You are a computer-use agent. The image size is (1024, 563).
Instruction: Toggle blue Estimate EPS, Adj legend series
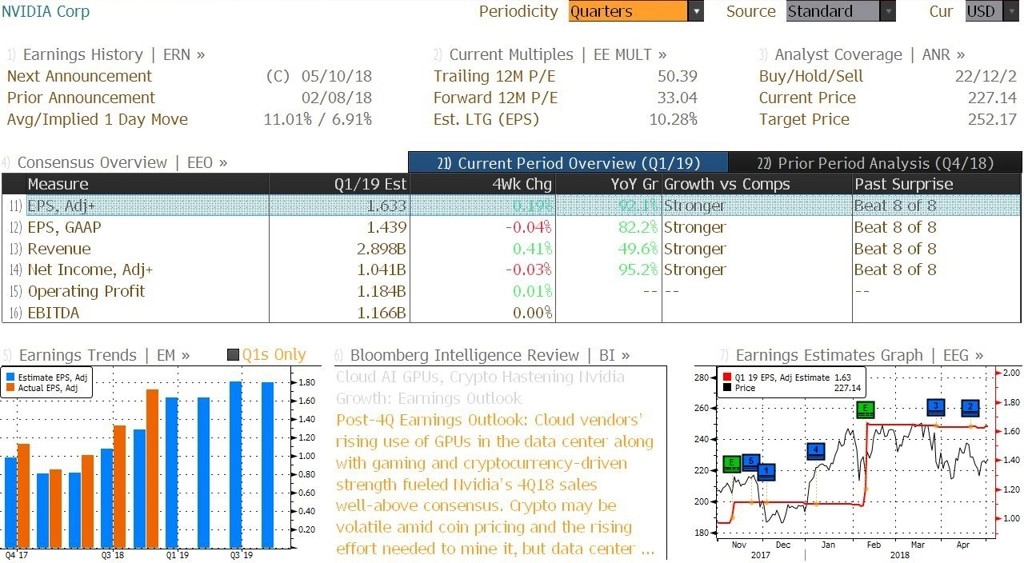10,378
